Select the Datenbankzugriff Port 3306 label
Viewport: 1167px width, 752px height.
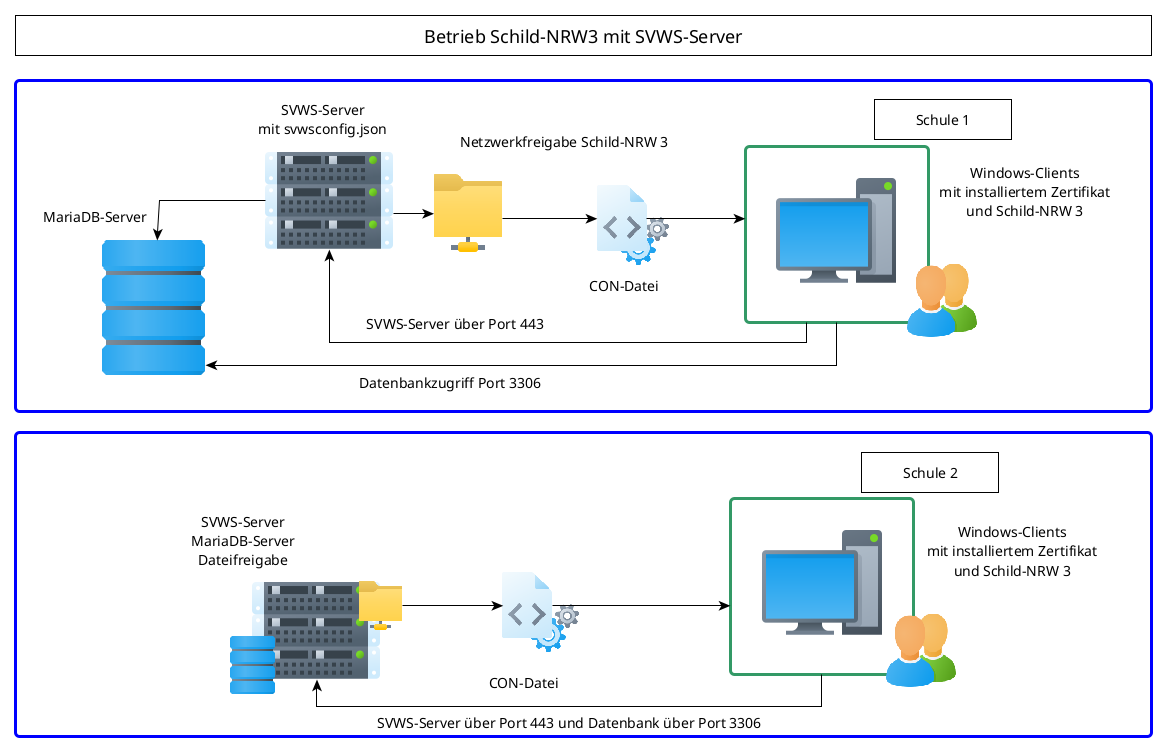[x=449, y=383]
